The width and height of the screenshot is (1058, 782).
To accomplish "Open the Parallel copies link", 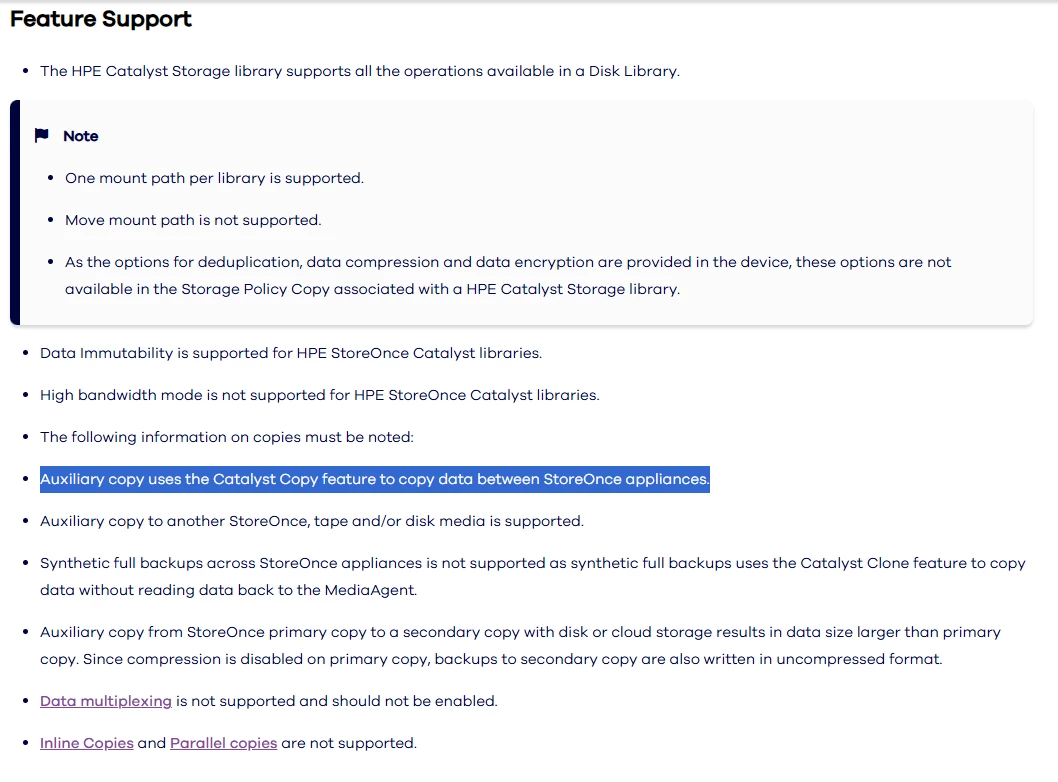I will pyautogui.click(x=223, y=743).
